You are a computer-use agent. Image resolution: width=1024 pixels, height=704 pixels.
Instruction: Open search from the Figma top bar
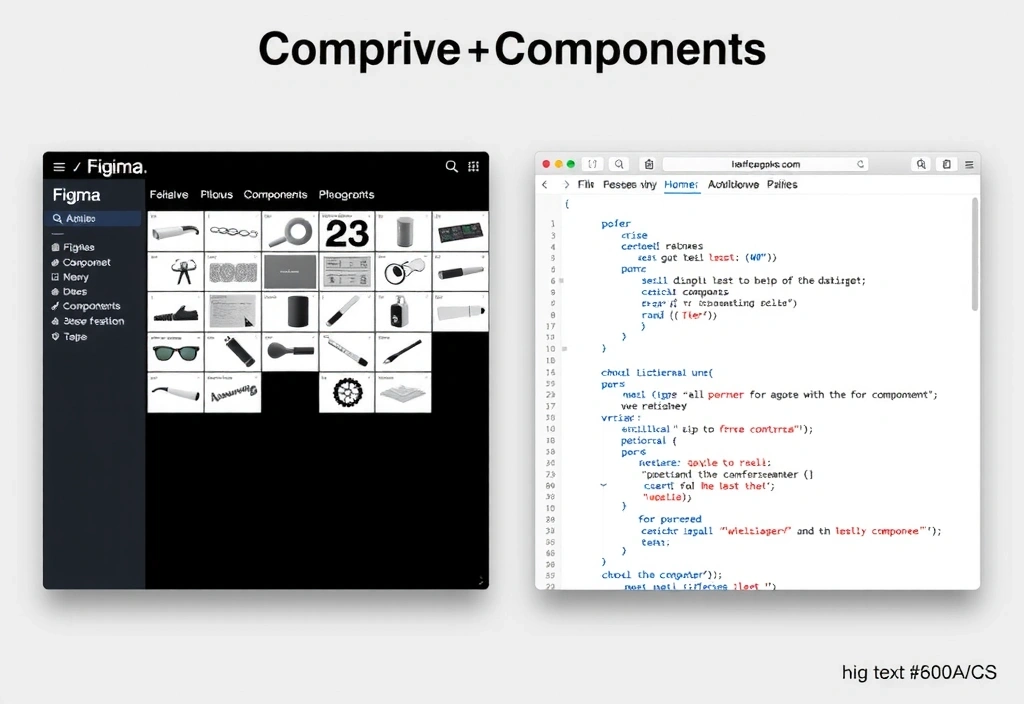451,167
